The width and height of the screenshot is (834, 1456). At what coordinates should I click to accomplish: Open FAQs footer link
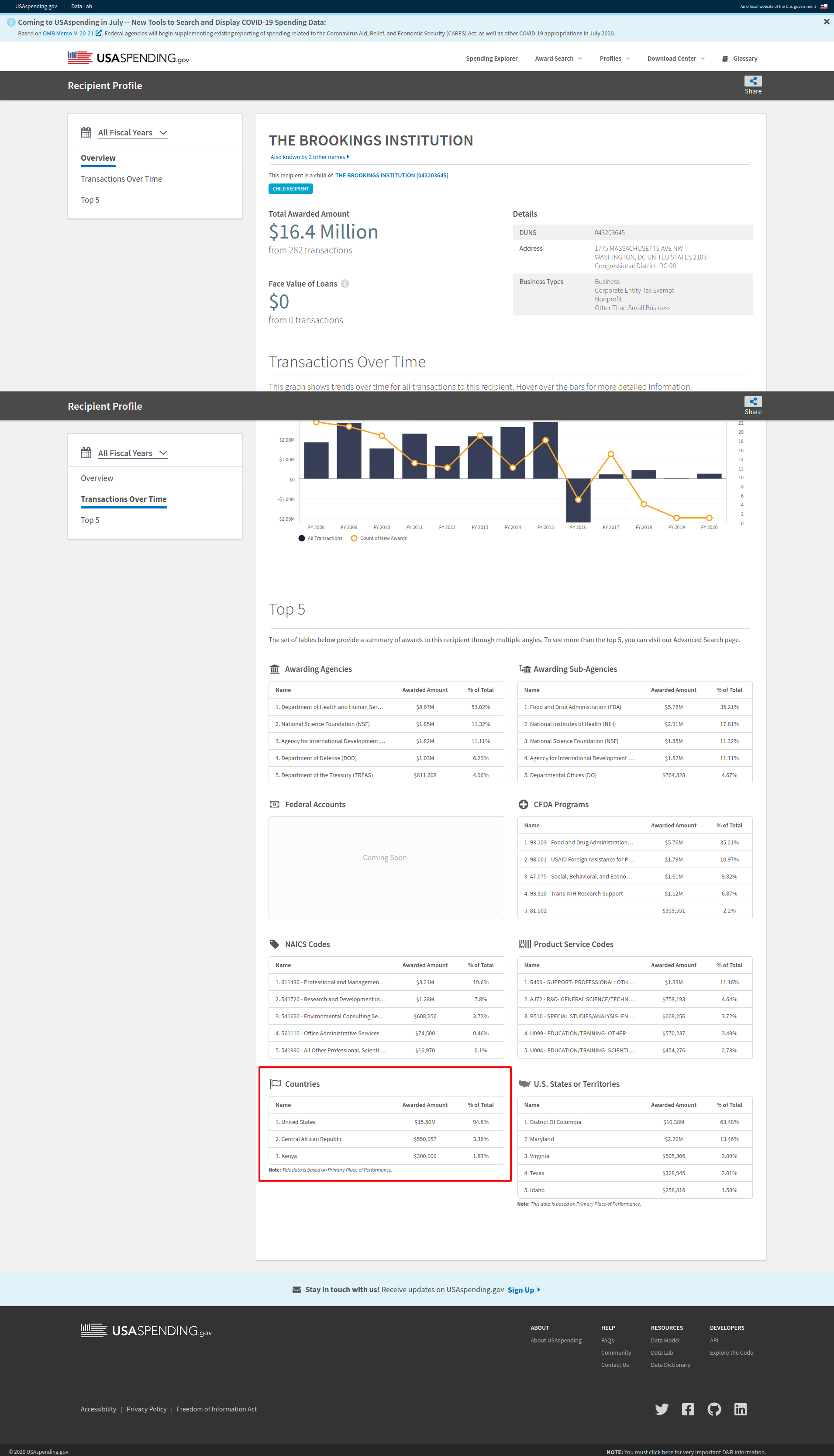[x=607, y=1340]
